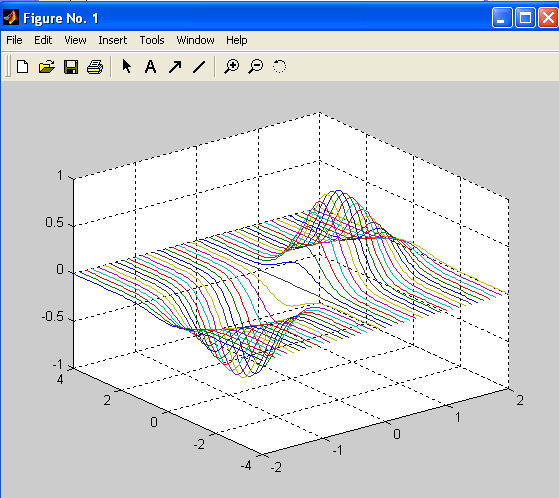Open the Help menu

[237, 40]
